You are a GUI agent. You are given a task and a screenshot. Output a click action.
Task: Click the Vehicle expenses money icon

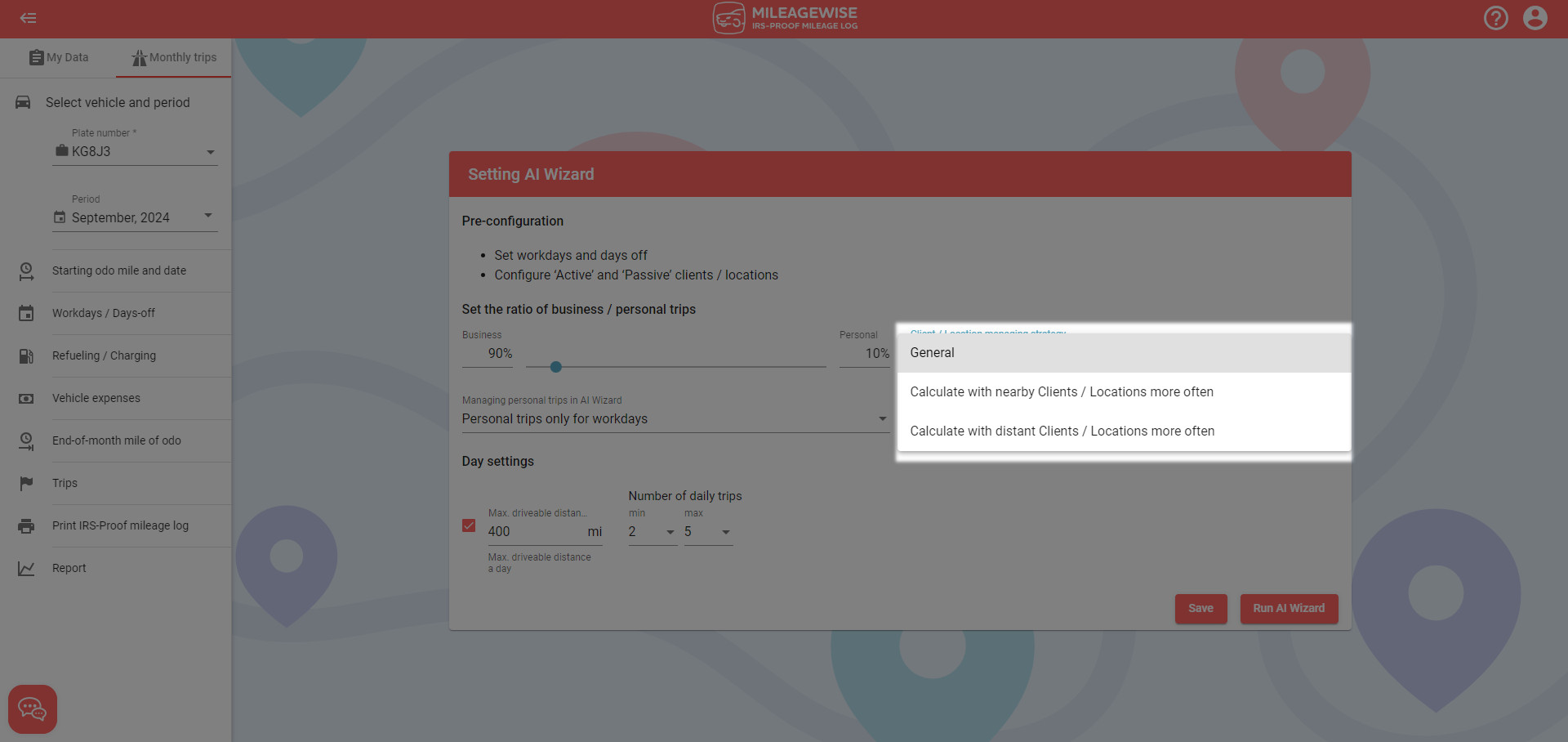26,398
